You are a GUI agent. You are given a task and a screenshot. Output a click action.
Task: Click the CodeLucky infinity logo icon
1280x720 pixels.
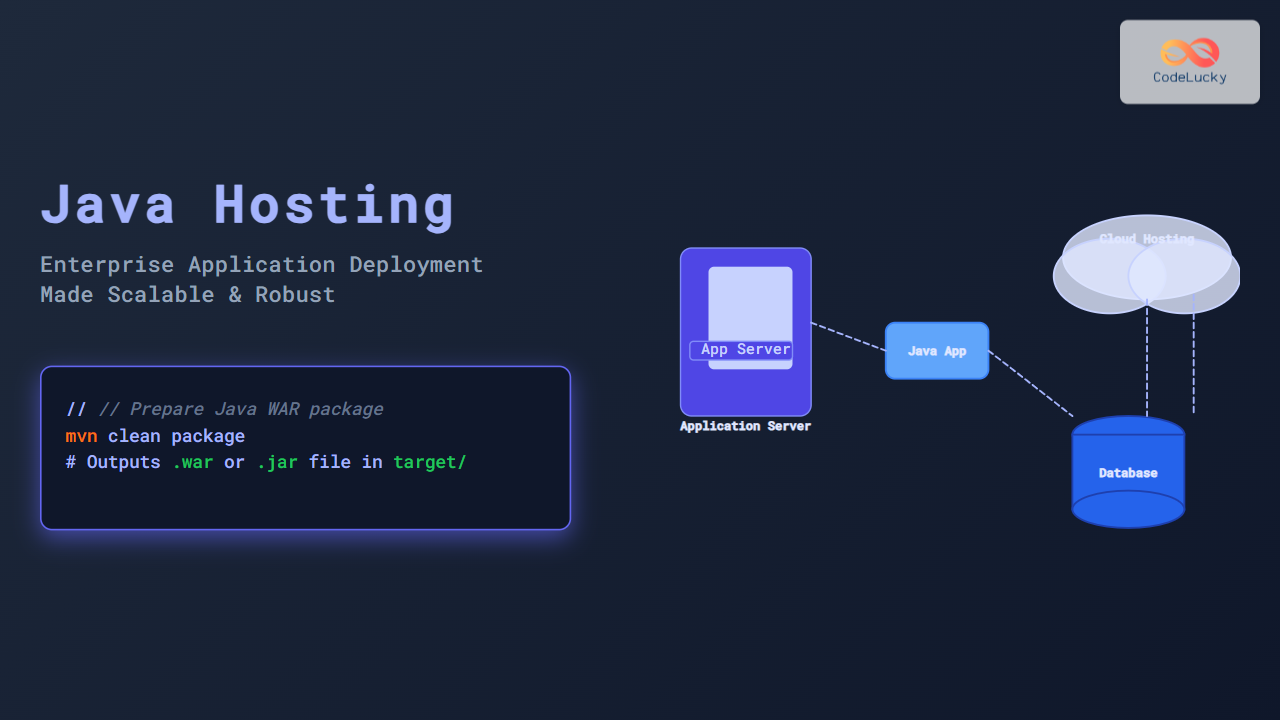coord(1190,52)
